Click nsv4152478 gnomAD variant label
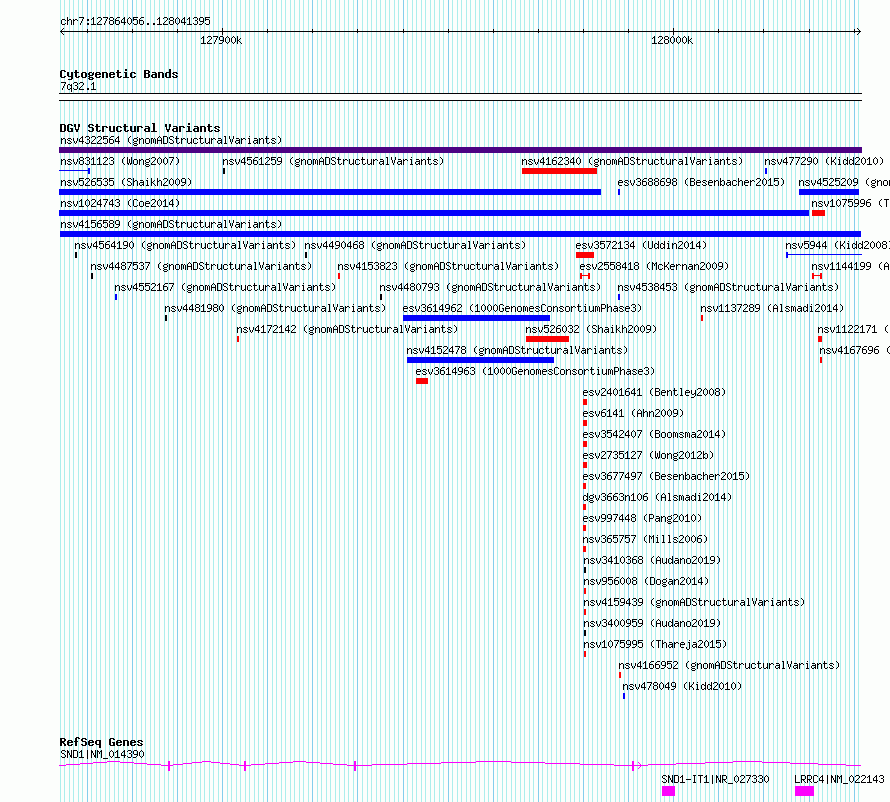 pos(517,350)
